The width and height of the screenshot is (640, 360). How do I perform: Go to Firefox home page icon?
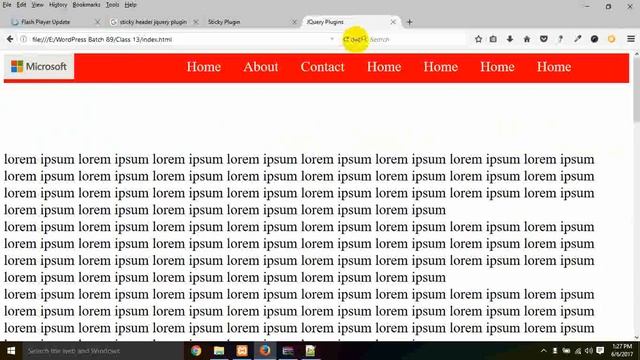[527, 39]
